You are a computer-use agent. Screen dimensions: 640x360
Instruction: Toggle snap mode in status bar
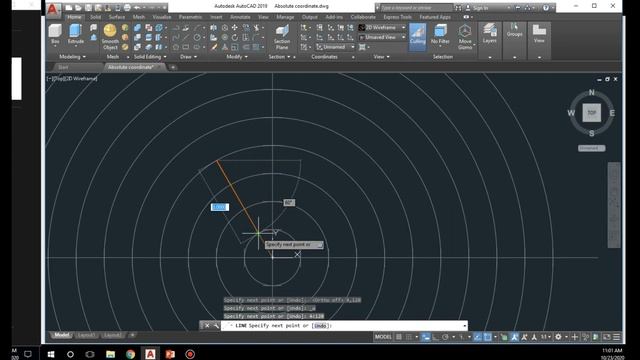point(409,337)
